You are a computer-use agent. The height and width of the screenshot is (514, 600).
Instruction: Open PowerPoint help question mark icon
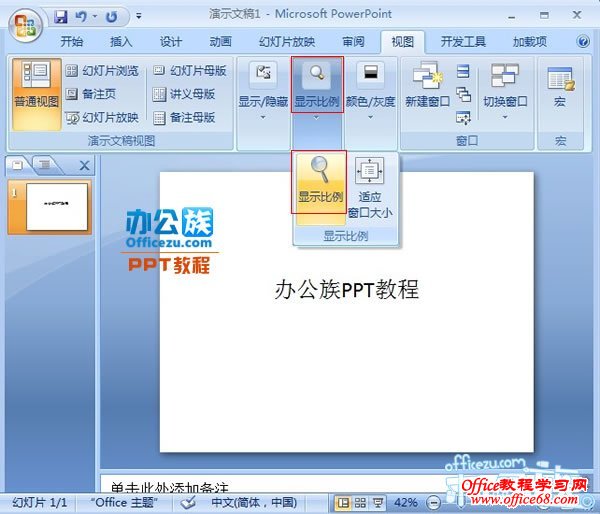[583, 41]
